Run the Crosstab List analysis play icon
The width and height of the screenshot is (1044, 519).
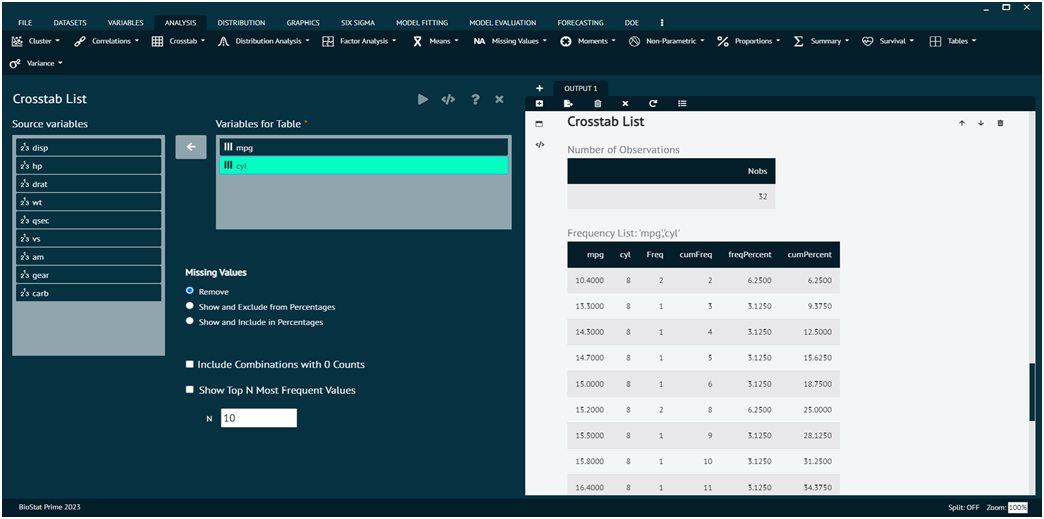423,99
